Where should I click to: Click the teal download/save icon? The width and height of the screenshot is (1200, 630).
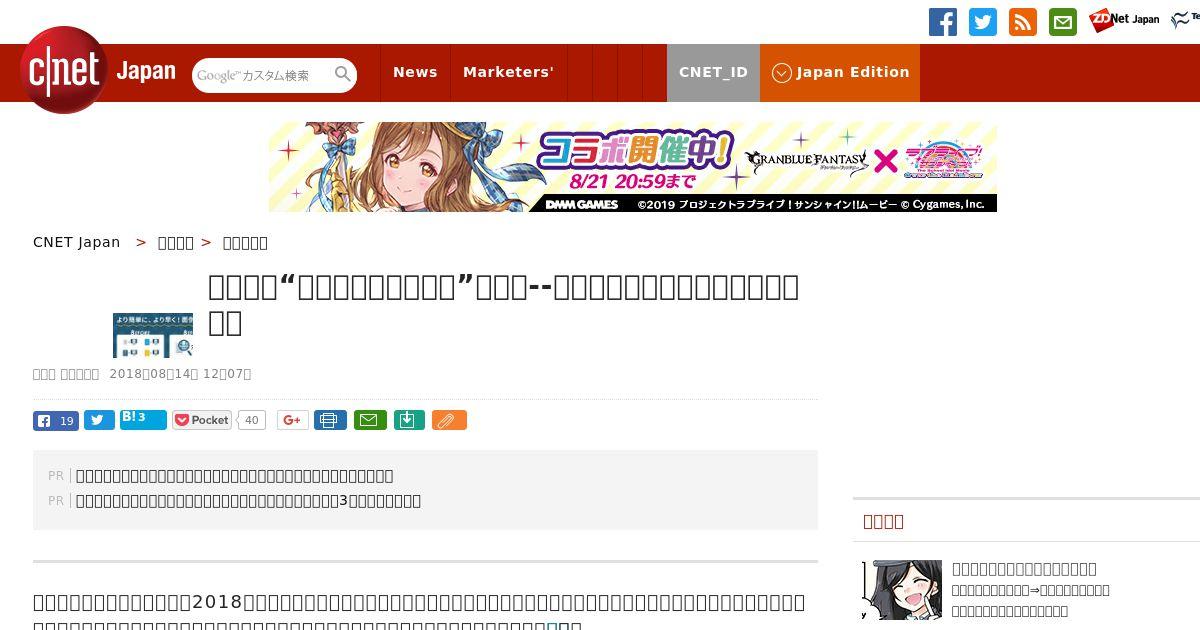(409, 420)
